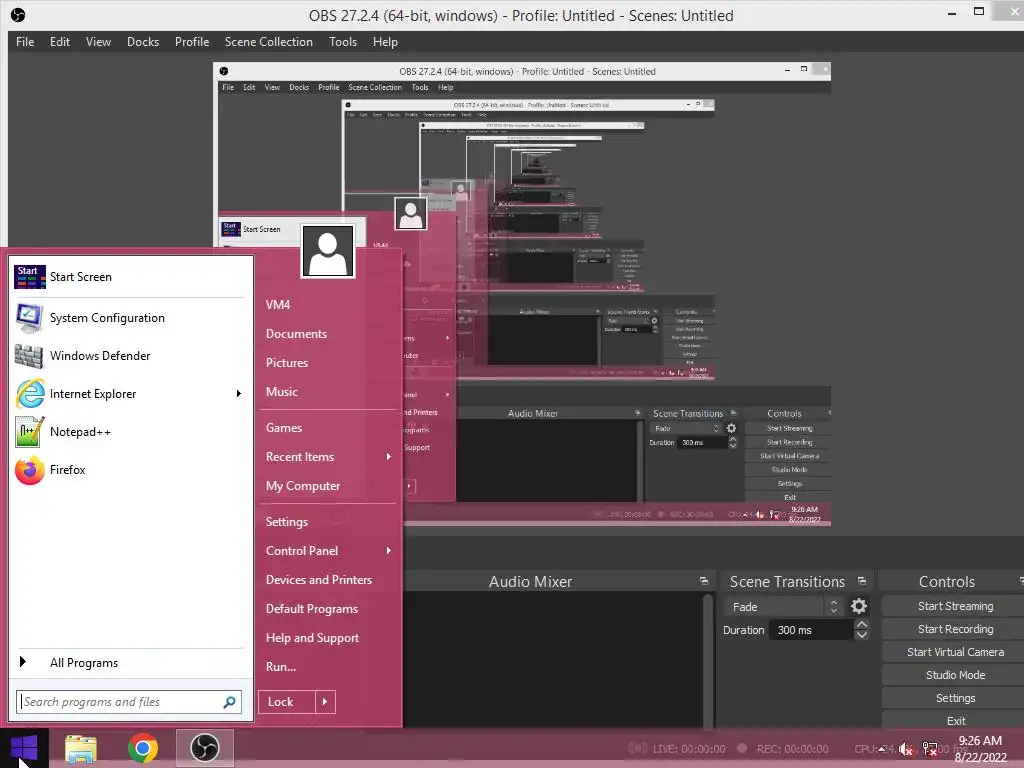The height and width of the screenshot is (768, 1024).
Task: Pop out the Scene Transitions dock
Action: point(862,581)
